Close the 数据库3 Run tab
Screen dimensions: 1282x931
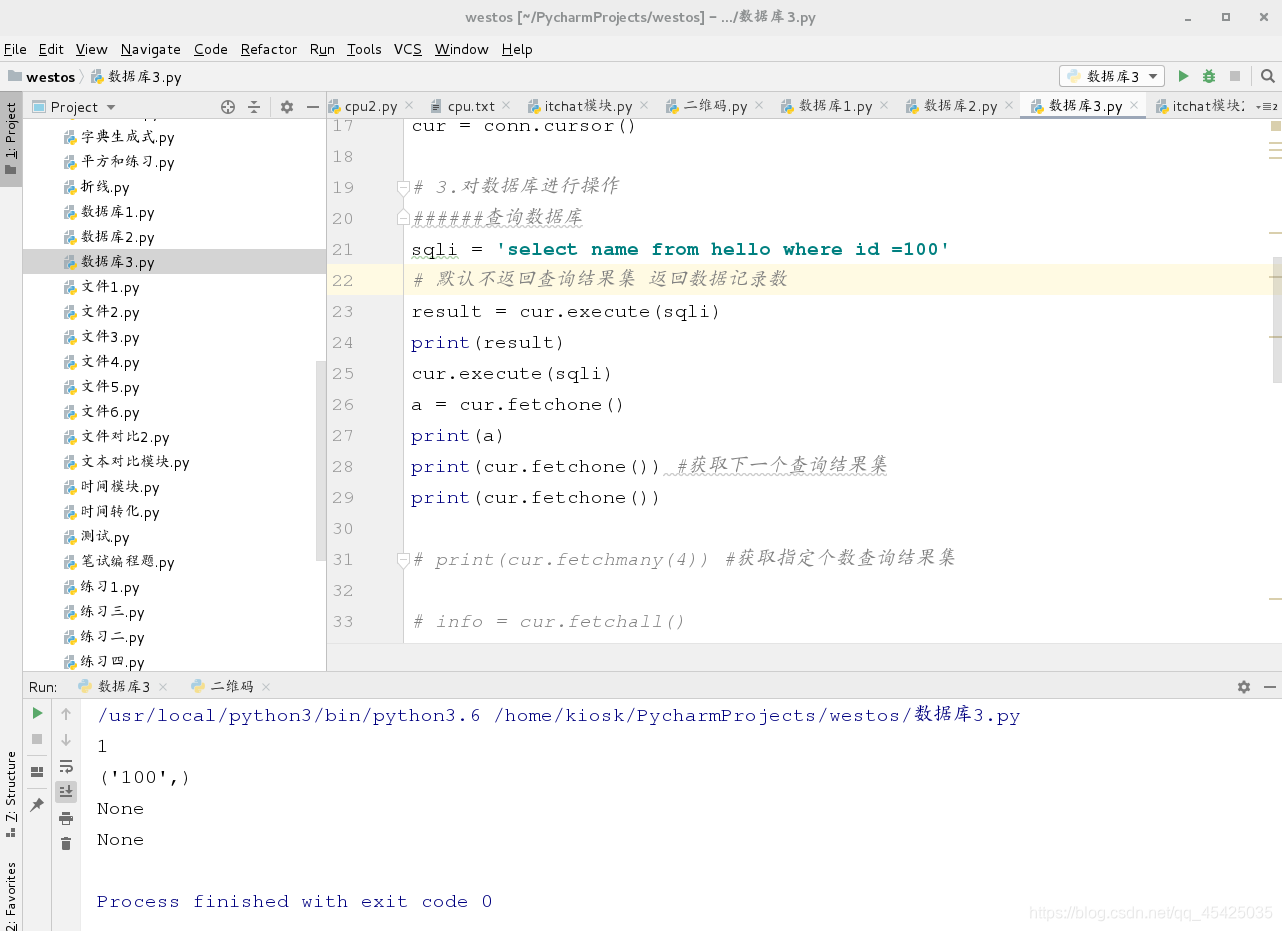click(164, 687)
